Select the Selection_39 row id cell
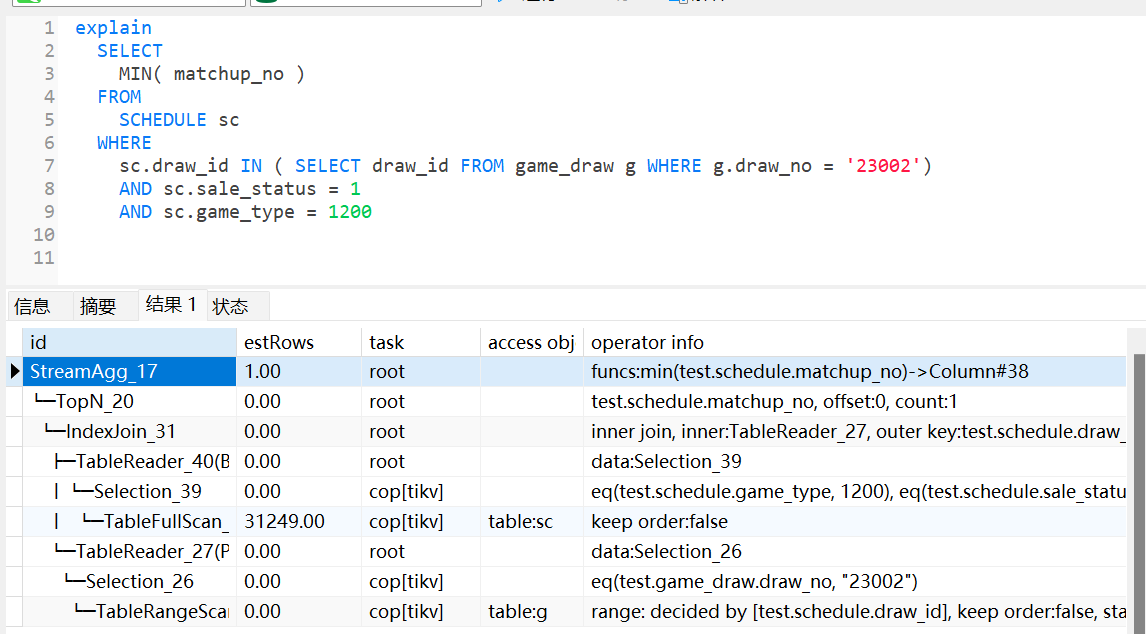Screen dimensions: 1146x634 (x=147, y=492)
